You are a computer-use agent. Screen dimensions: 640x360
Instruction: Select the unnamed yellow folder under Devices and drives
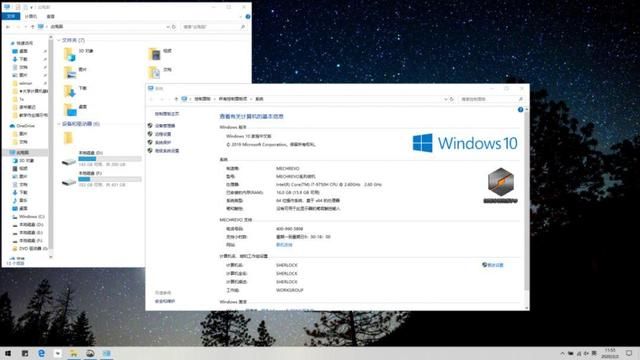(x=69, y=138)
